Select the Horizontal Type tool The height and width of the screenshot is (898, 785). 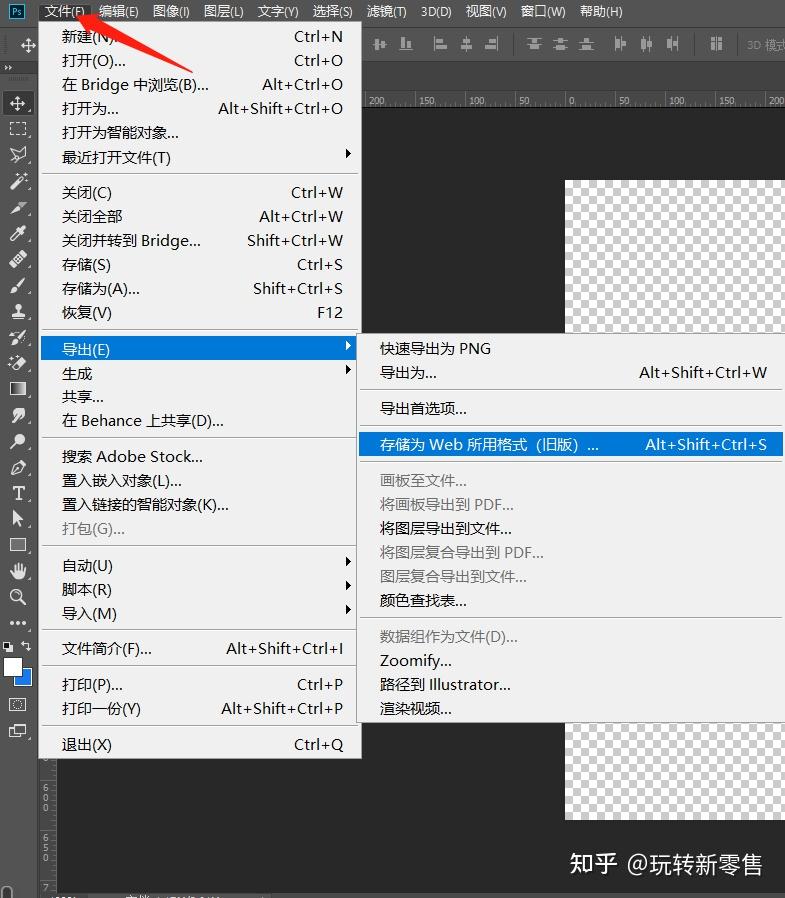click(x=18, y=493)
